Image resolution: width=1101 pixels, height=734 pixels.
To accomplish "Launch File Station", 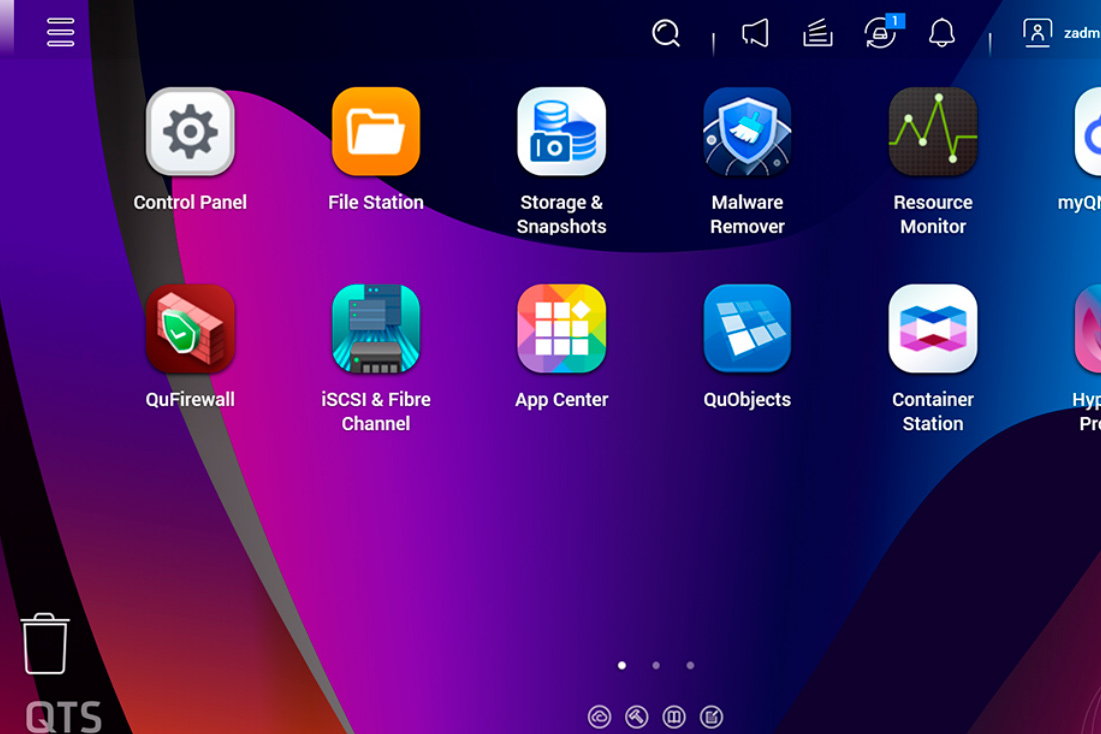I will pyautogui.click(x=376, y=131).
